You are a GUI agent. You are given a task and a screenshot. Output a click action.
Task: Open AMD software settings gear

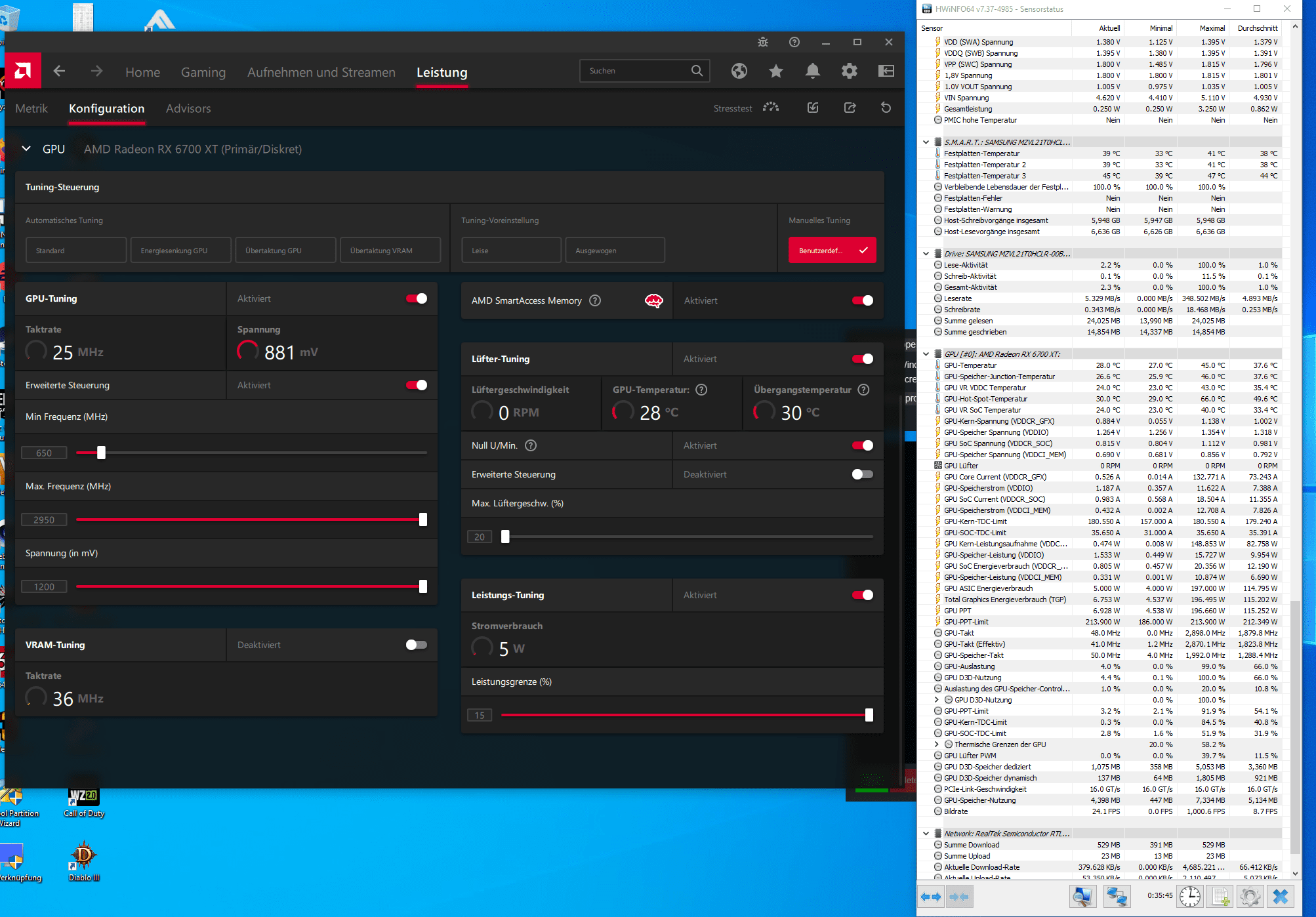pyautogui.click(x=850, y=71)
